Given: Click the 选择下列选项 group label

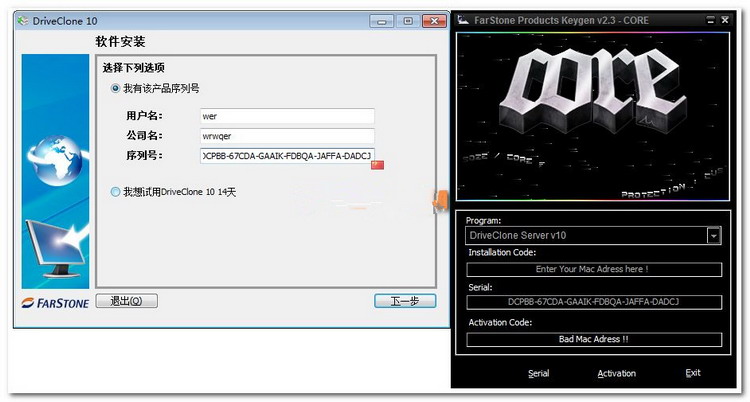Looking at the screenshot, I should [x=133, y=68].
